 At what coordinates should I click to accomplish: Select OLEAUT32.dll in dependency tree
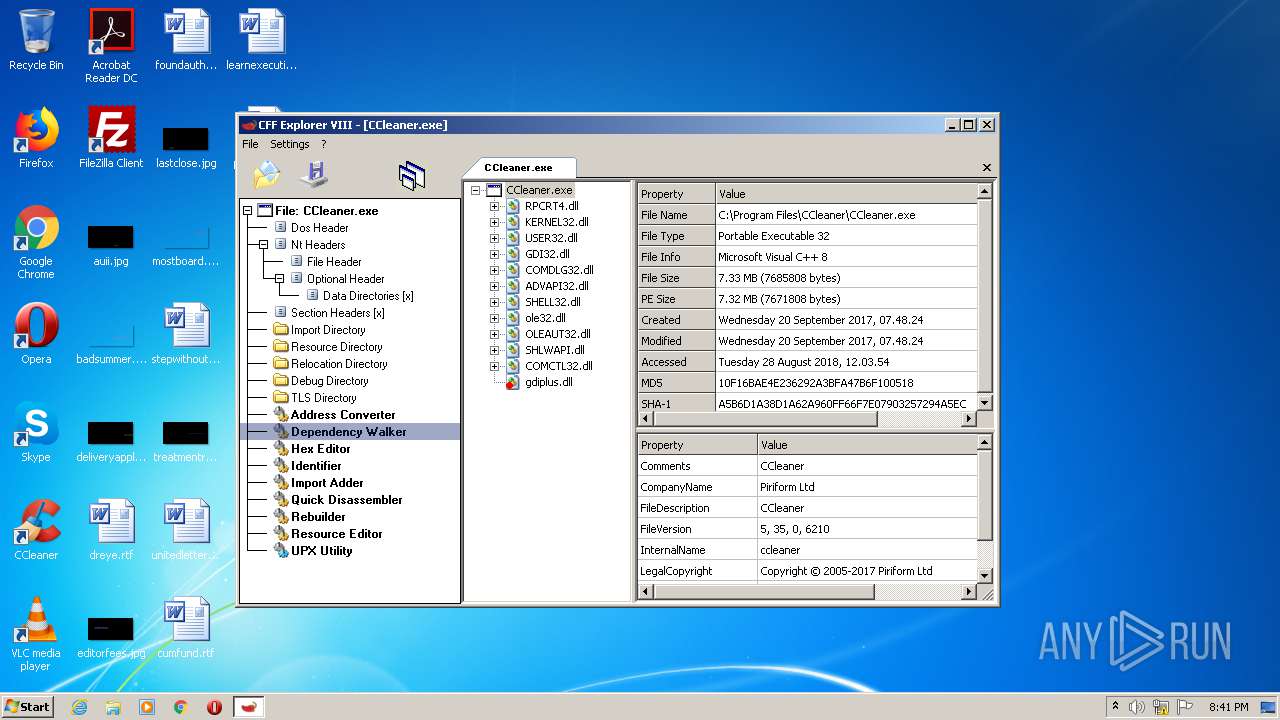[x=557, y=334]
